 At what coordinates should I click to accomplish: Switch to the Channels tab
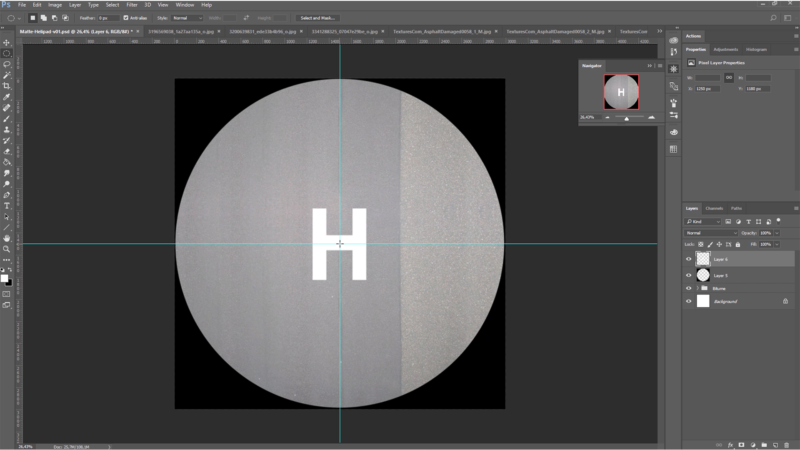click(714, 208)
